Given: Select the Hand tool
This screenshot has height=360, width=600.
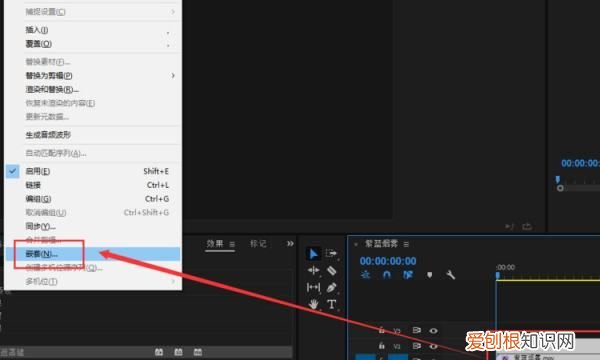Looking at the screenshot, I should 313,304.
